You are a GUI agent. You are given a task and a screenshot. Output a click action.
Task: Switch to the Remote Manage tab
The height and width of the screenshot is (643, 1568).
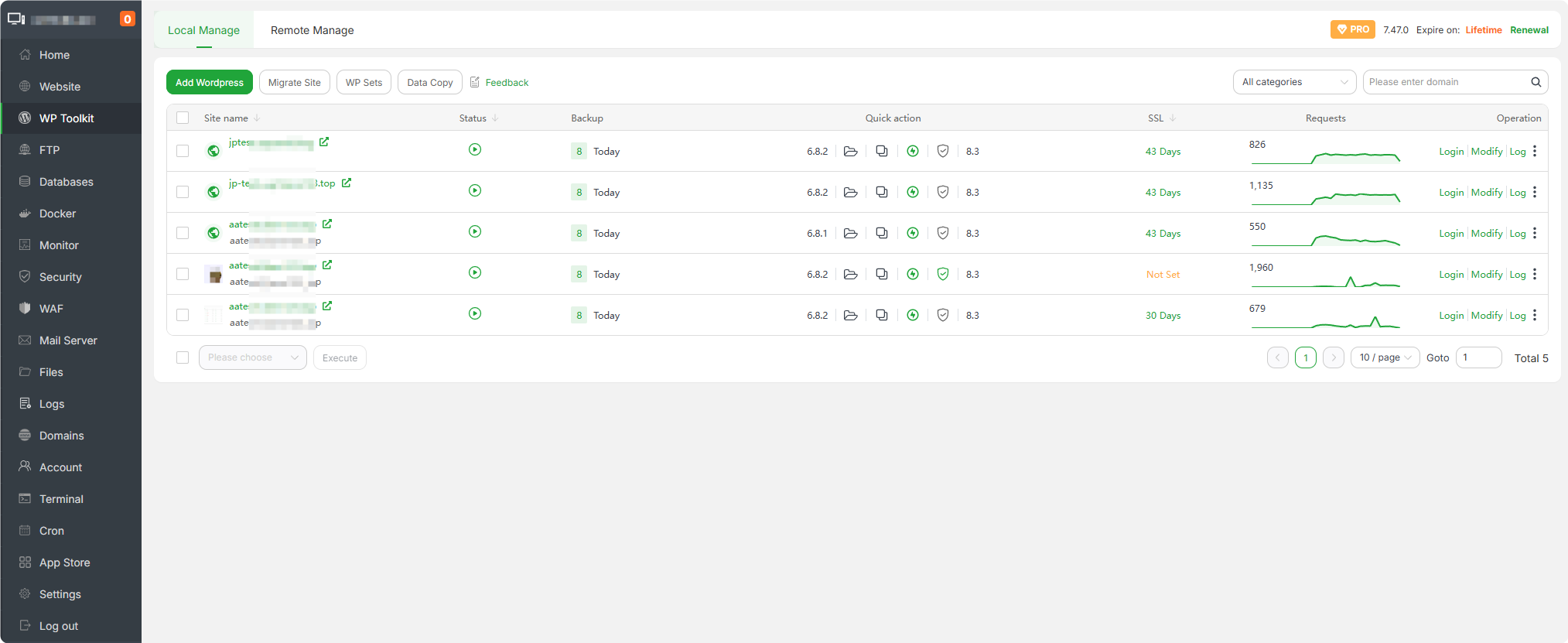pyautogui.click(x=312, y=31)
